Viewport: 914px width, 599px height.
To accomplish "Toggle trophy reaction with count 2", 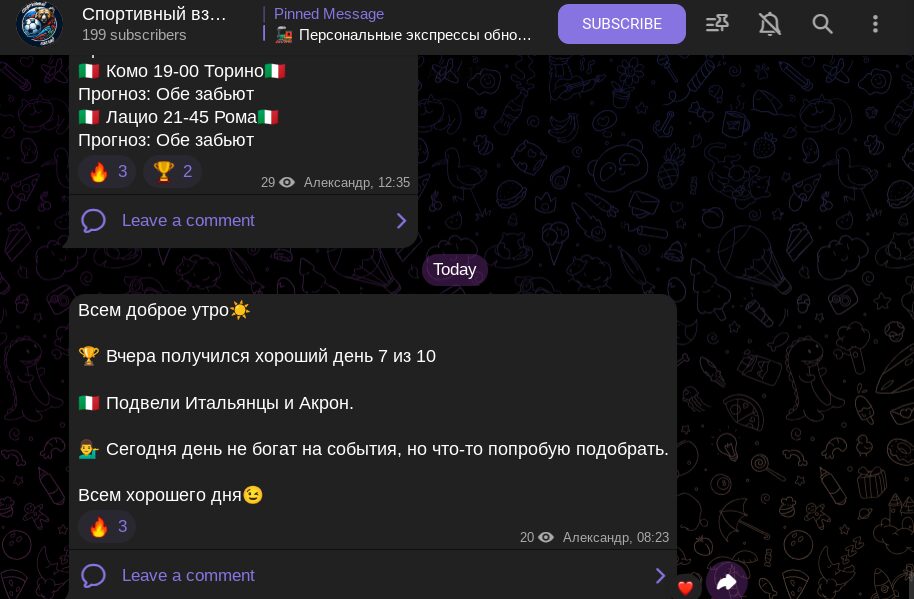I will (173, 171).
